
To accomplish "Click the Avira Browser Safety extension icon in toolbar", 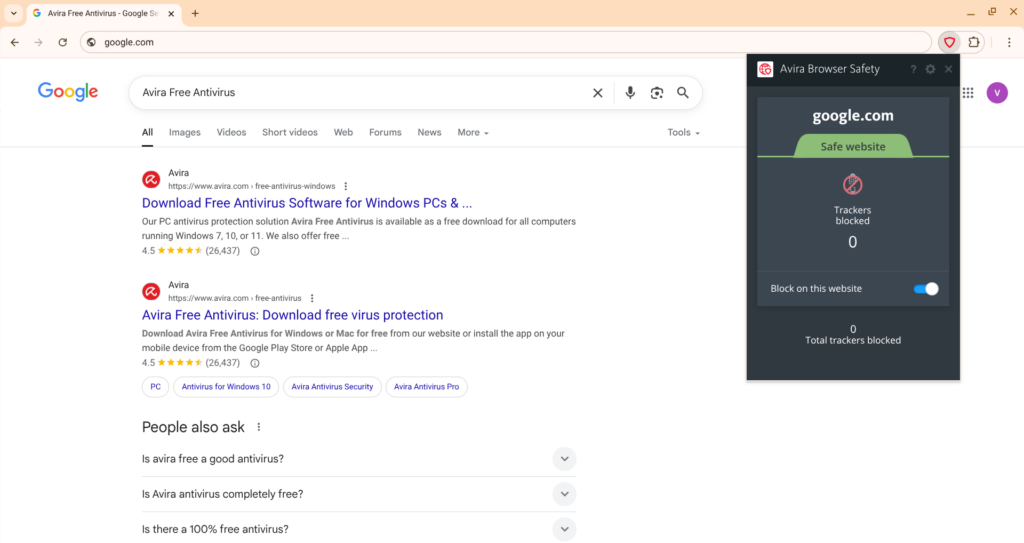I will click(949, 42).
